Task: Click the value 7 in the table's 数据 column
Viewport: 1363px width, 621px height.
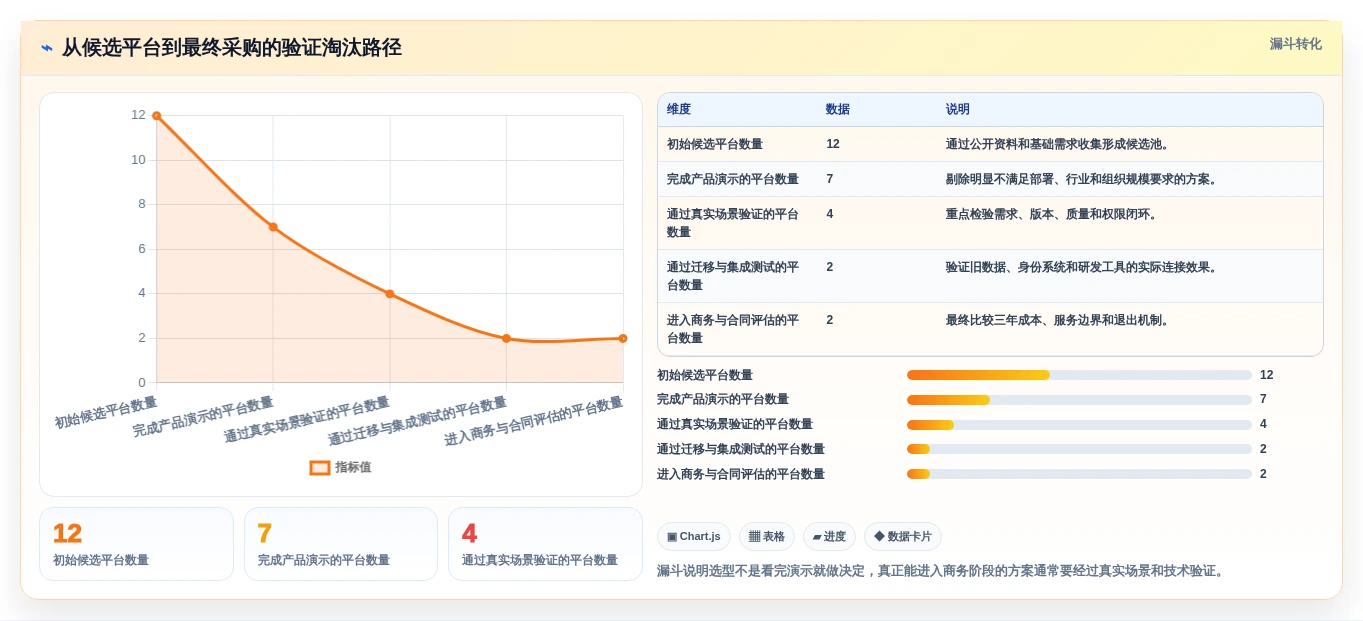Action: 830,179
